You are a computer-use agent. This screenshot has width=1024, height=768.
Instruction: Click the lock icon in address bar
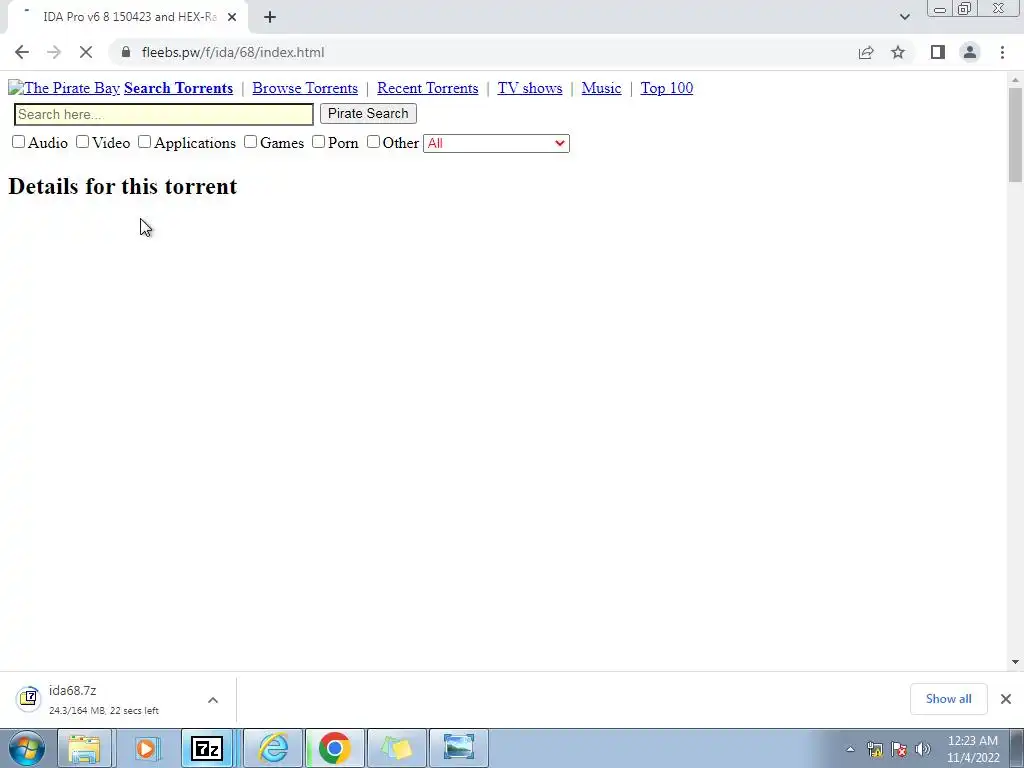126,52
